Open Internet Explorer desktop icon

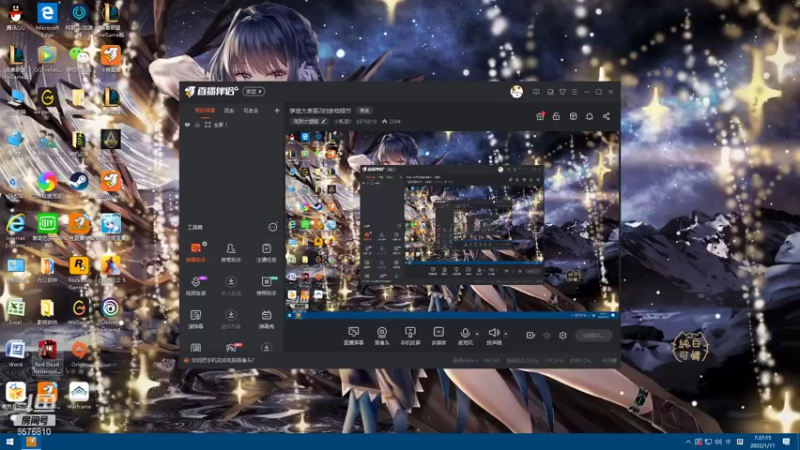(x=15, y=231)
